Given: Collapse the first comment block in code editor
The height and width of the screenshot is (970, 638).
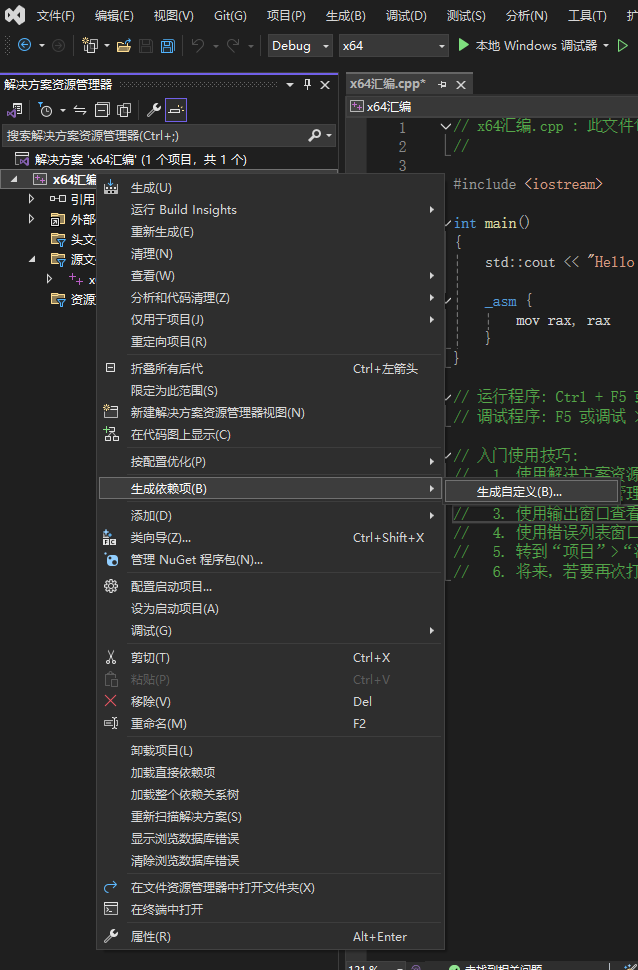Looking at the screenshot, I should [x=445, y=126].
